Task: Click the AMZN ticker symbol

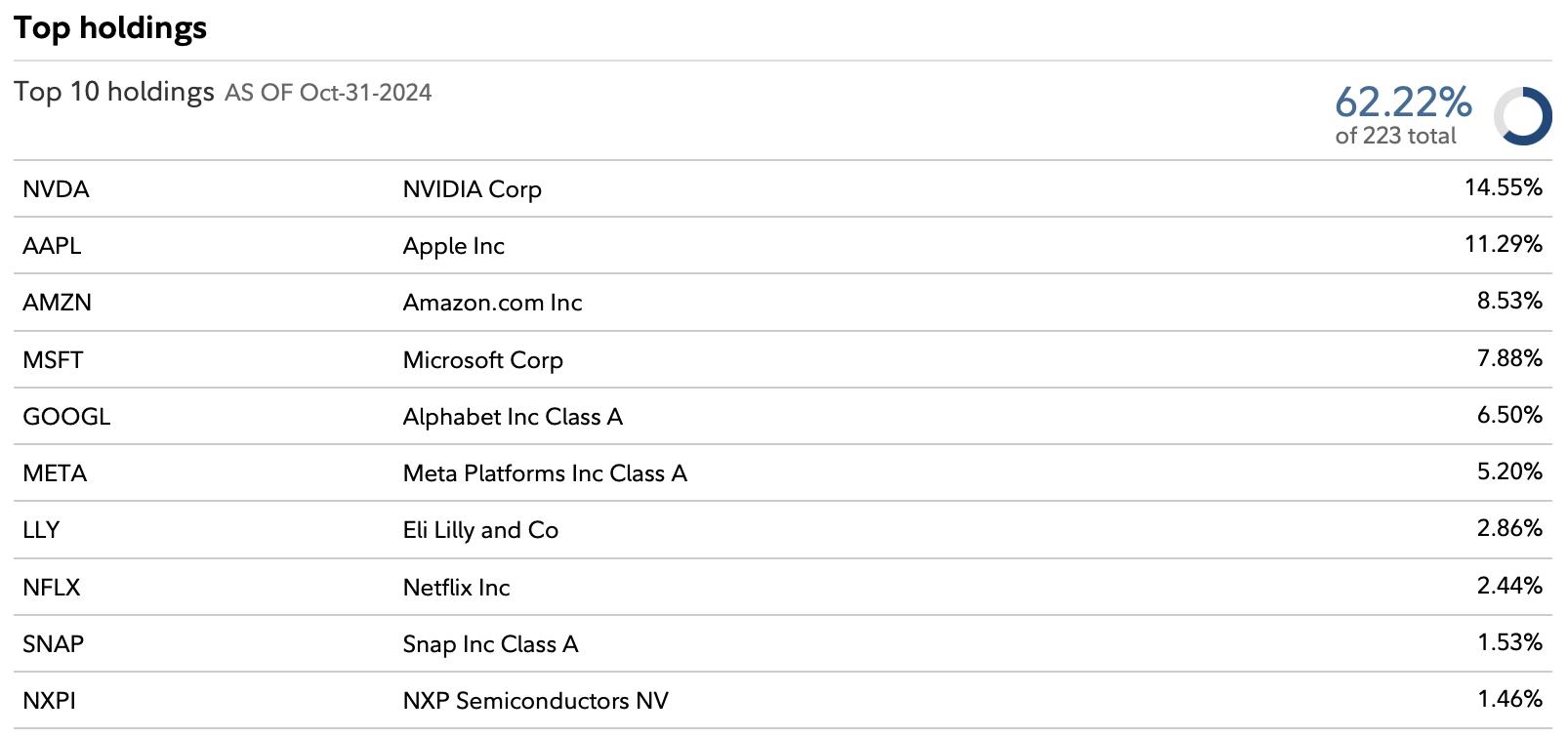Action: 57,303
